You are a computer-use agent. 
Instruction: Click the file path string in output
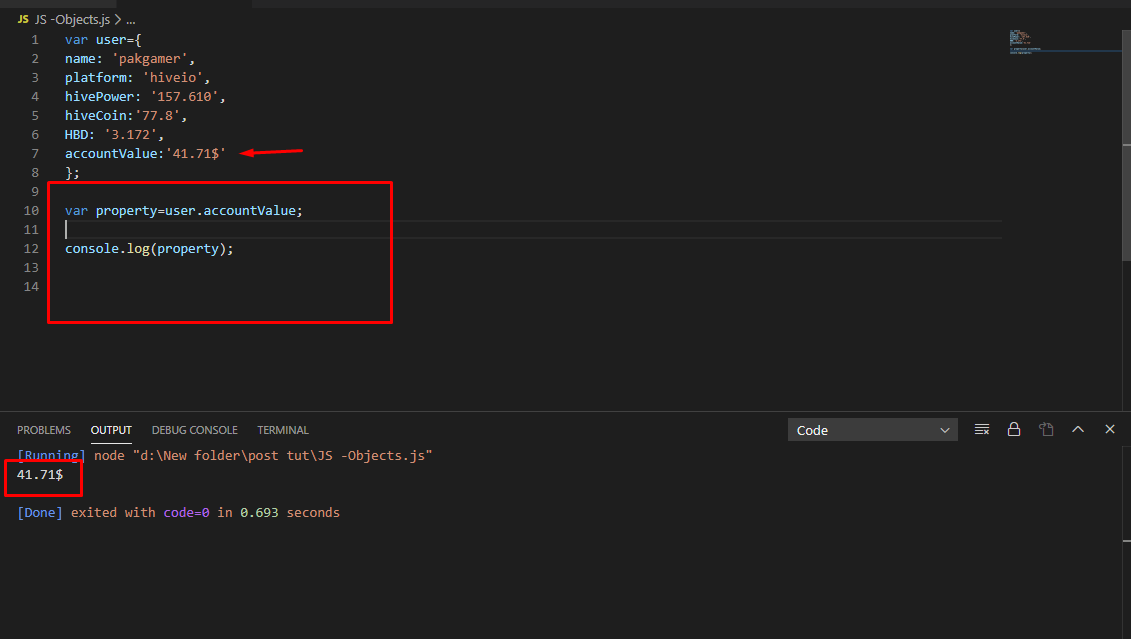point(282,456)
